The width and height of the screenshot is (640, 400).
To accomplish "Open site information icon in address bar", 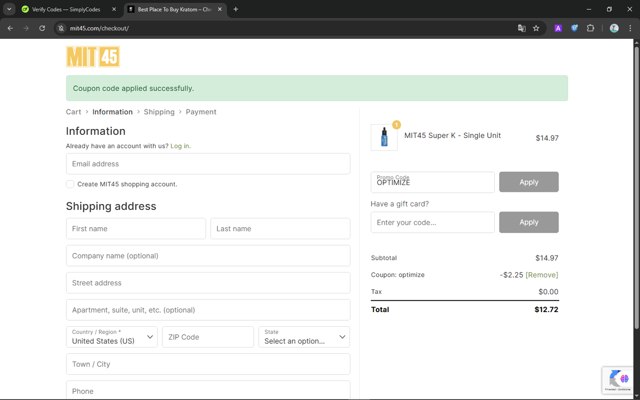I will point(61,28).
